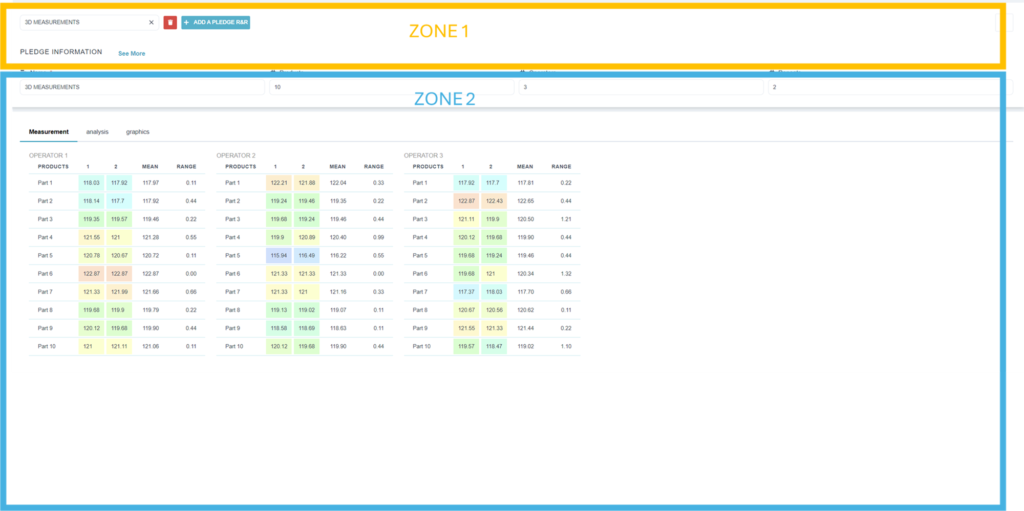1024x511 pixels.
Task: Select Operator 1 Part 4 trial 1 cell 121.55
Action: click(x=91, y=237)
